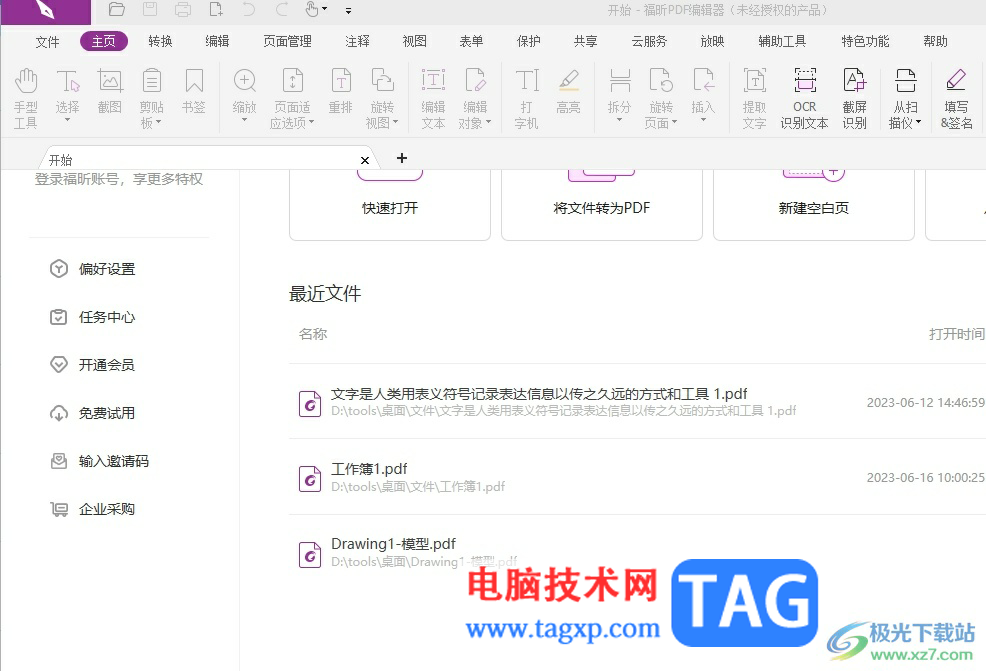Click the Bookmark (书签) icon
986x671 pixels.
point(194,82)
